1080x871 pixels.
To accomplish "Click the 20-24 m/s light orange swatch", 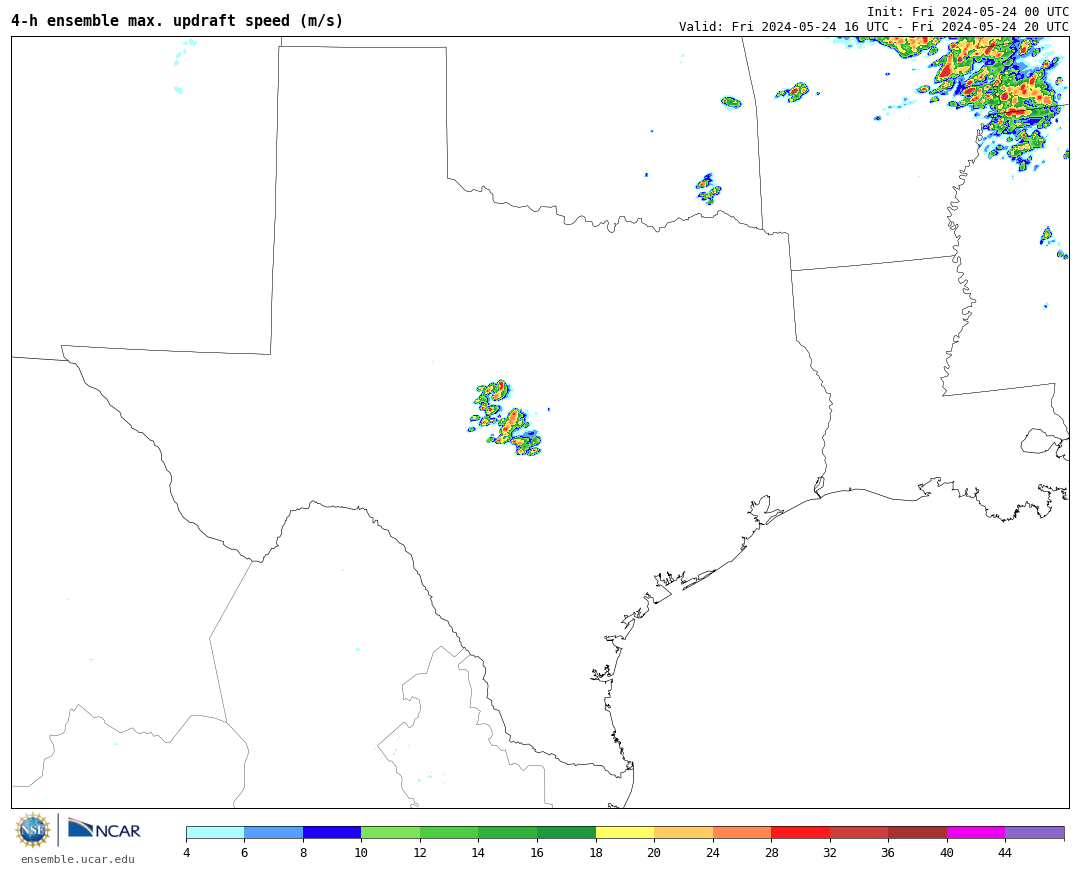I will tap(683, 832).
